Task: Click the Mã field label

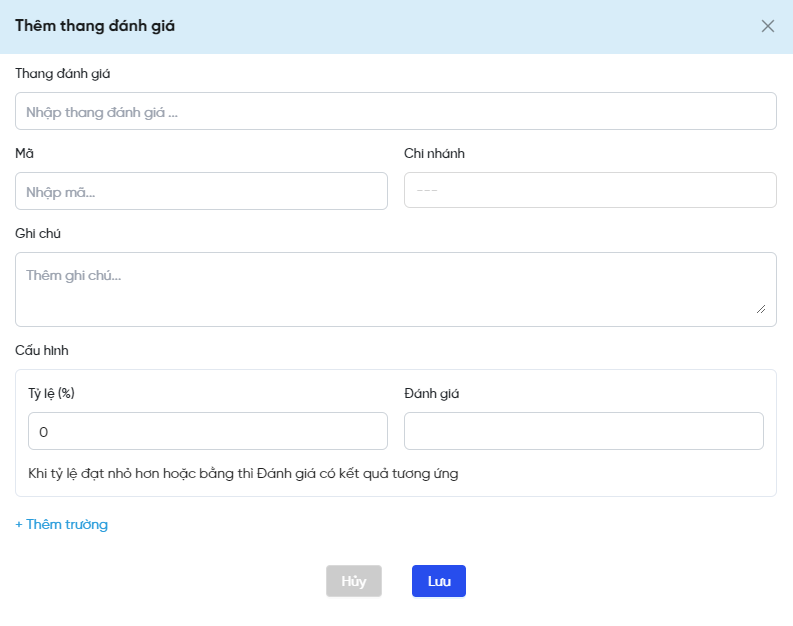Action: (24, 153)
